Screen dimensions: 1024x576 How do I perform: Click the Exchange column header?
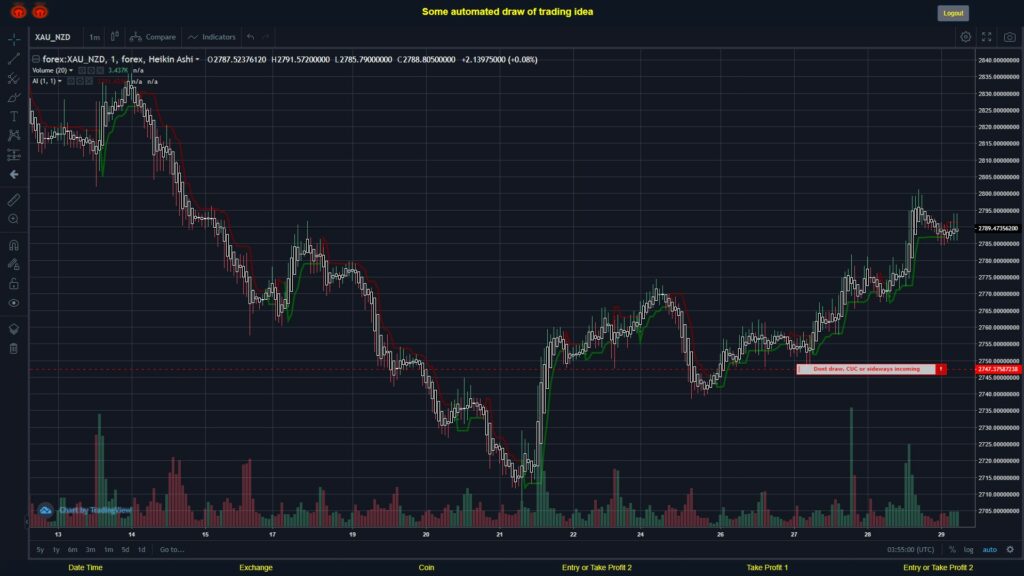point(255,568)
